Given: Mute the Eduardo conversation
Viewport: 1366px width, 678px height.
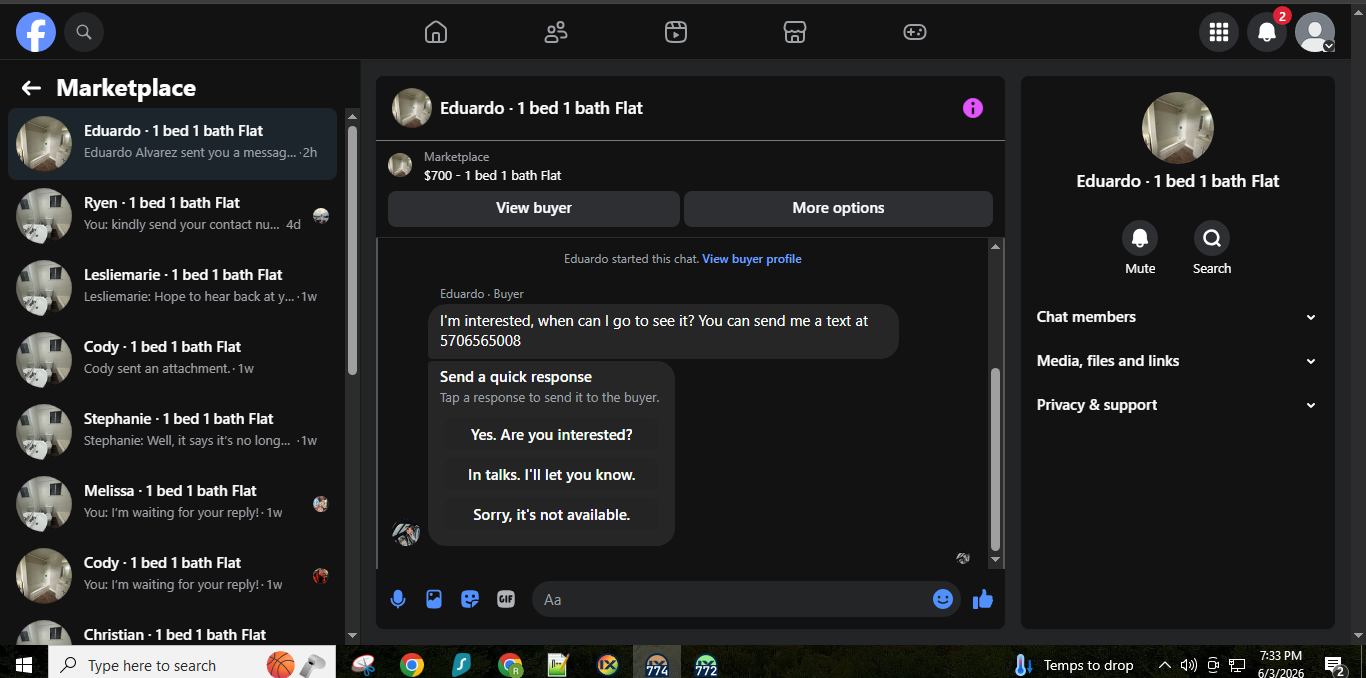Looking at the screenshot, I should (1140, 238).
